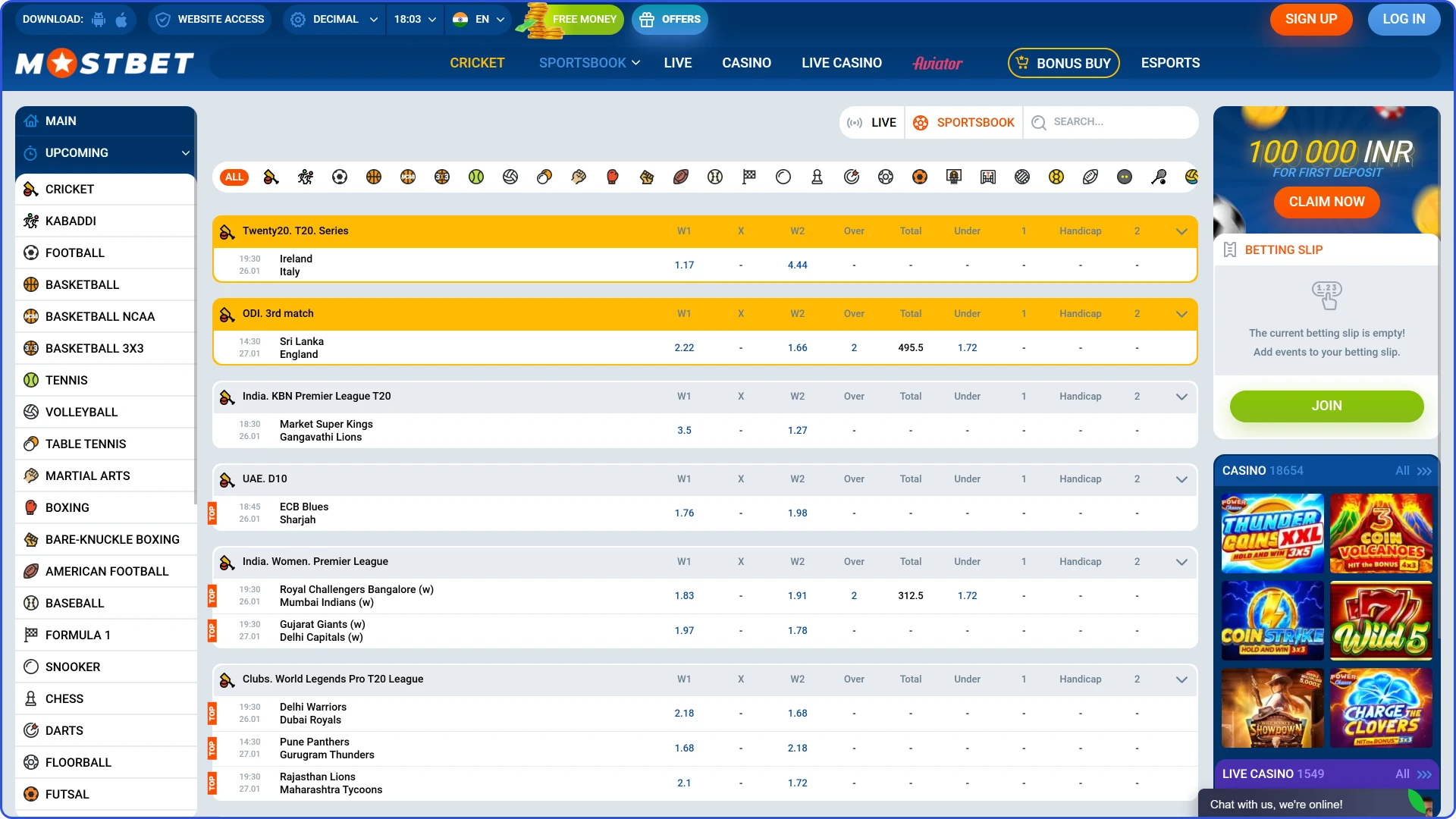The height and width of the screenshot is (819, 1456).
Task: Select the ALL sports filter pill
Action: coord(234,177)
